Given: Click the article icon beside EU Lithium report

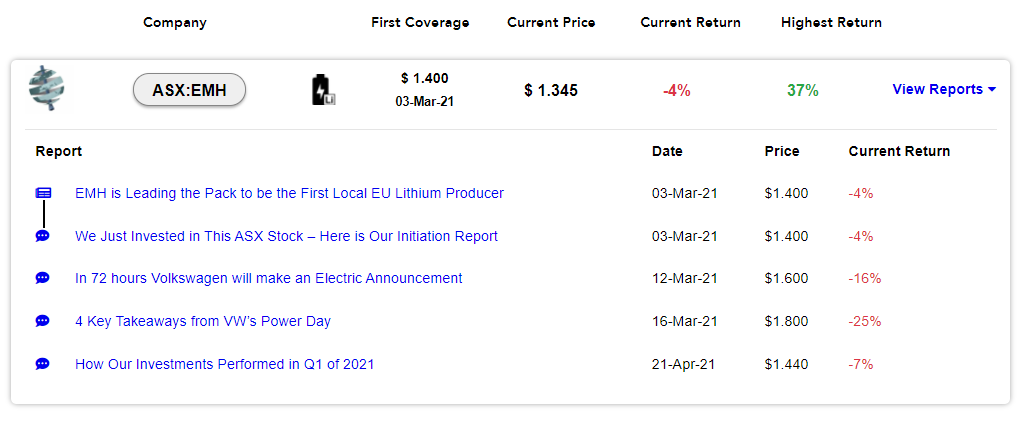Looking at the screenshot, I should (43, 193).
